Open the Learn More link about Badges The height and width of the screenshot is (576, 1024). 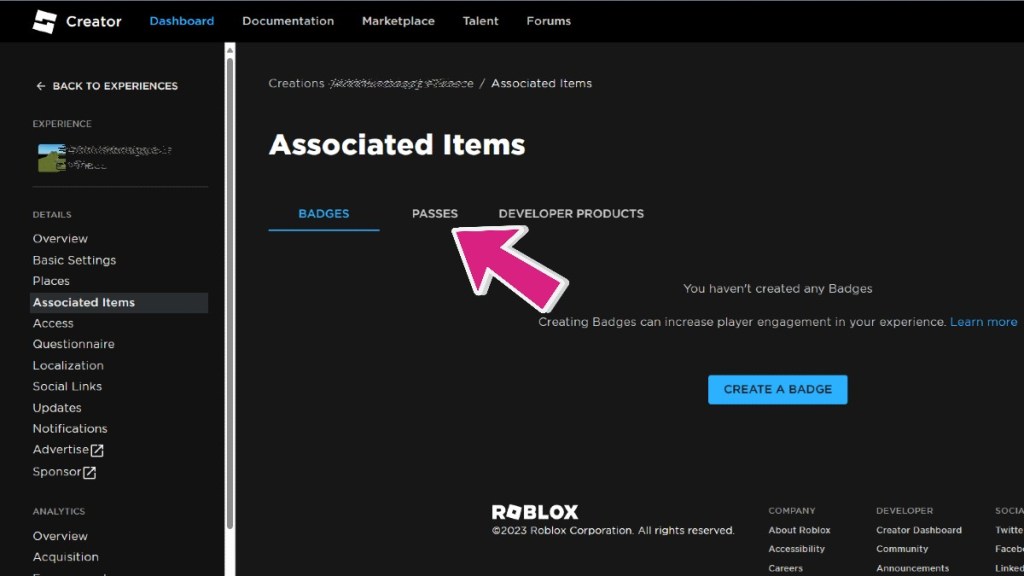coord(983,321)
